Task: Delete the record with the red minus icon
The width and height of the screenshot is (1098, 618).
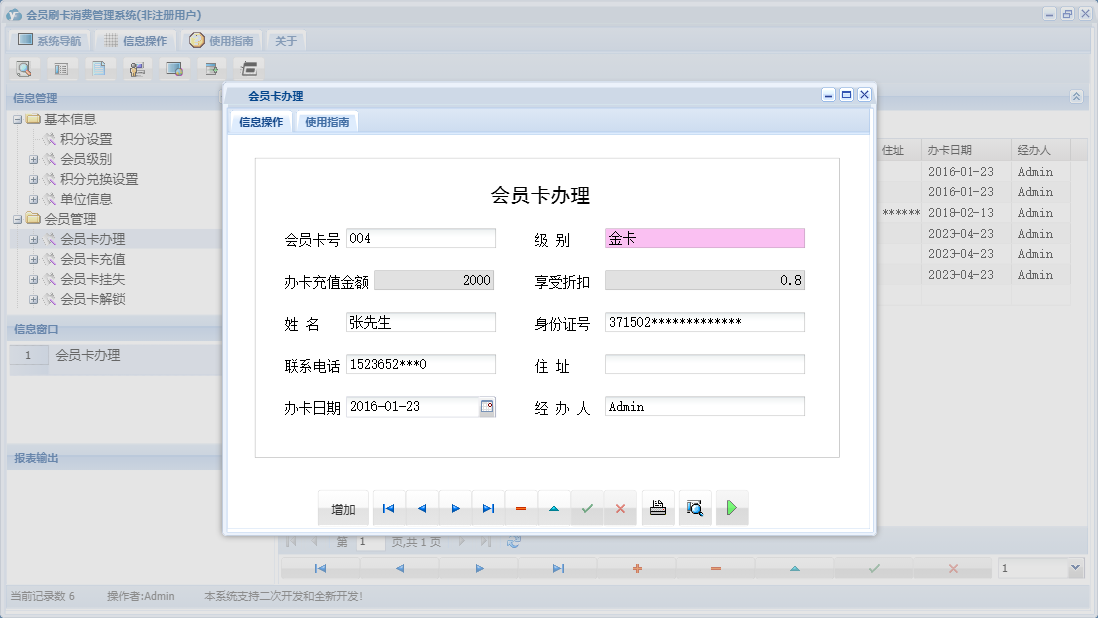Action: click(520, 507)
